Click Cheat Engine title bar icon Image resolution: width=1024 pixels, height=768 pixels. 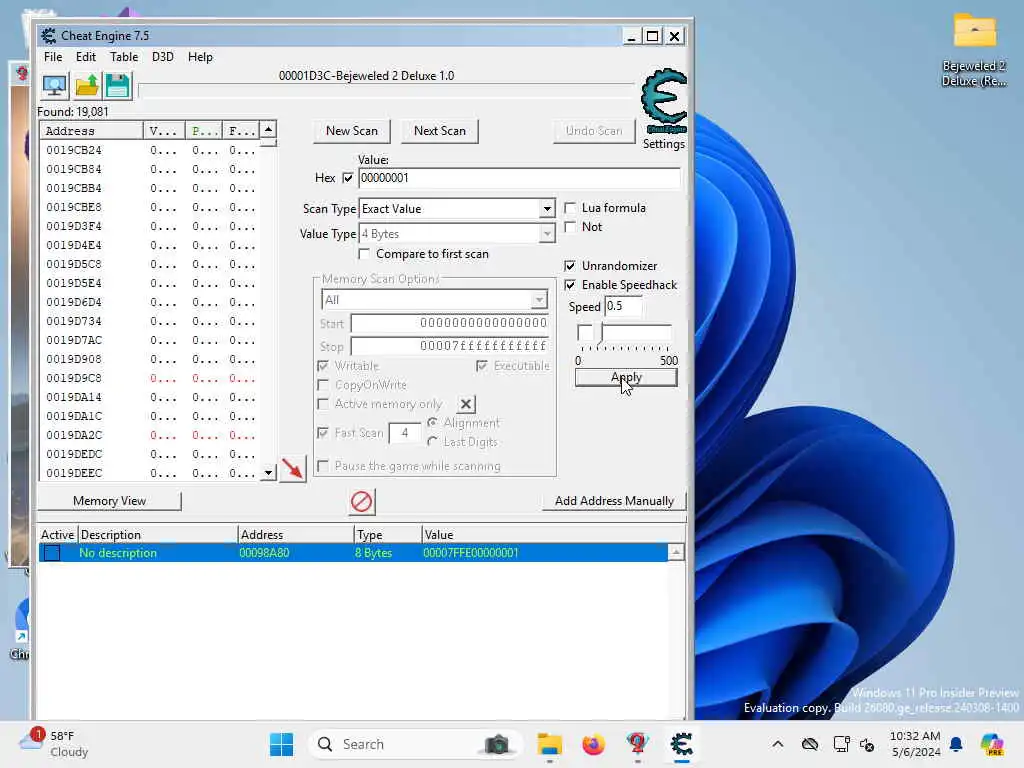click(x=48, y=35)
